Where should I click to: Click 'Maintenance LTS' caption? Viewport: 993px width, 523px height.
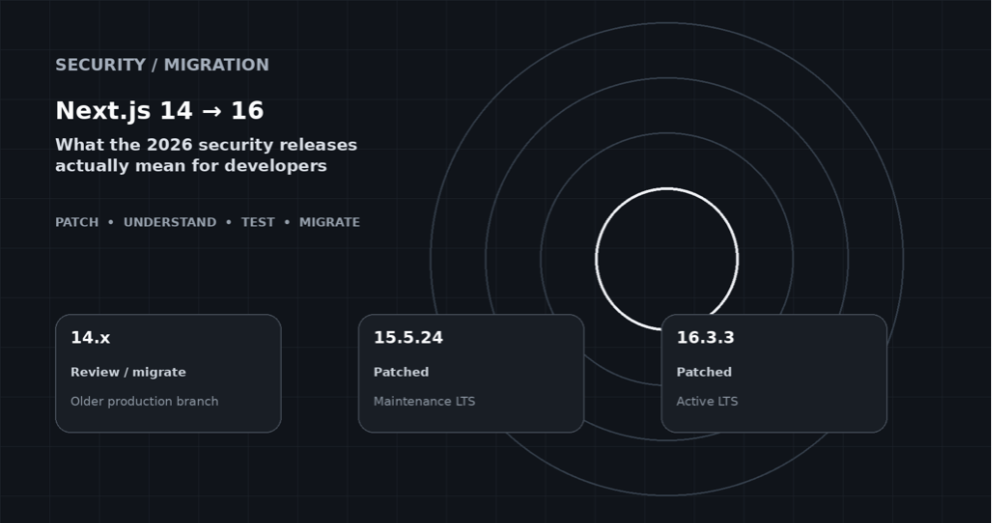tap(424, 401)
